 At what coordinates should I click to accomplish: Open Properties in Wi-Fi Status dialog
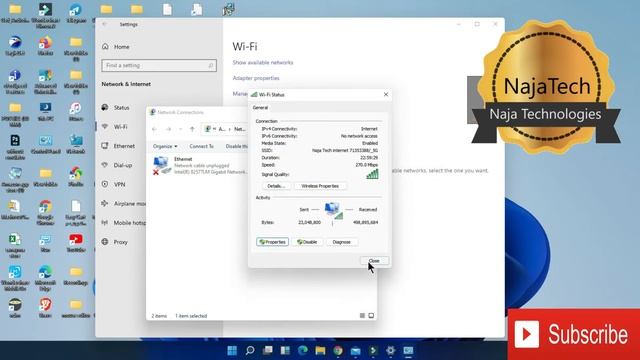pyautogui.click(x=272, y=242)
